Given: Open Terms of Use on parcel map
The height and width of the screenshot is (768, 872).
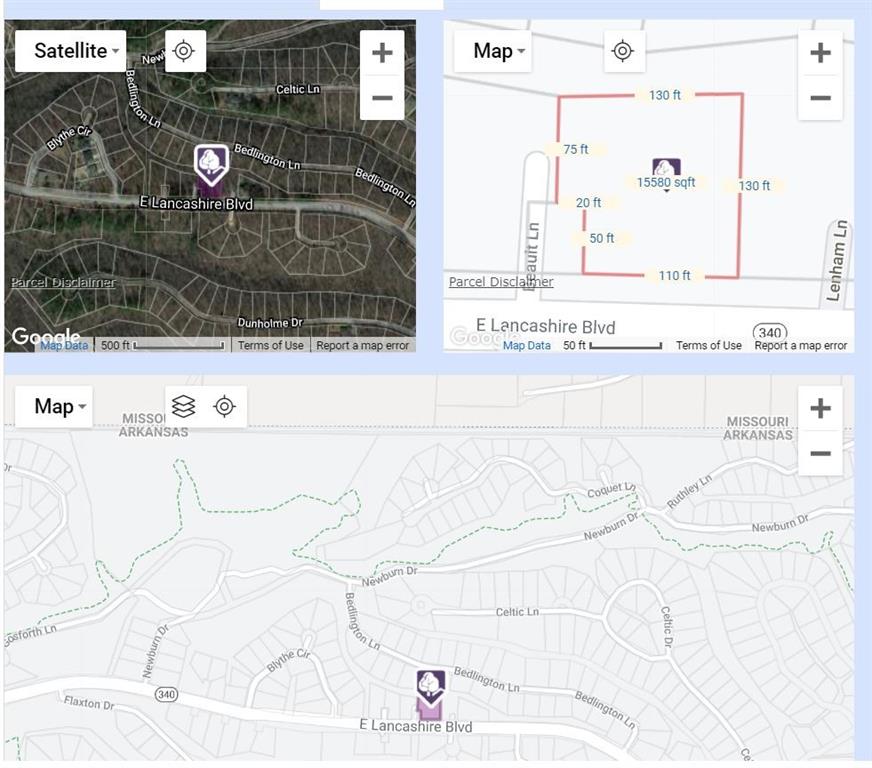Looking at the screenshot, I should pos(708,345).
